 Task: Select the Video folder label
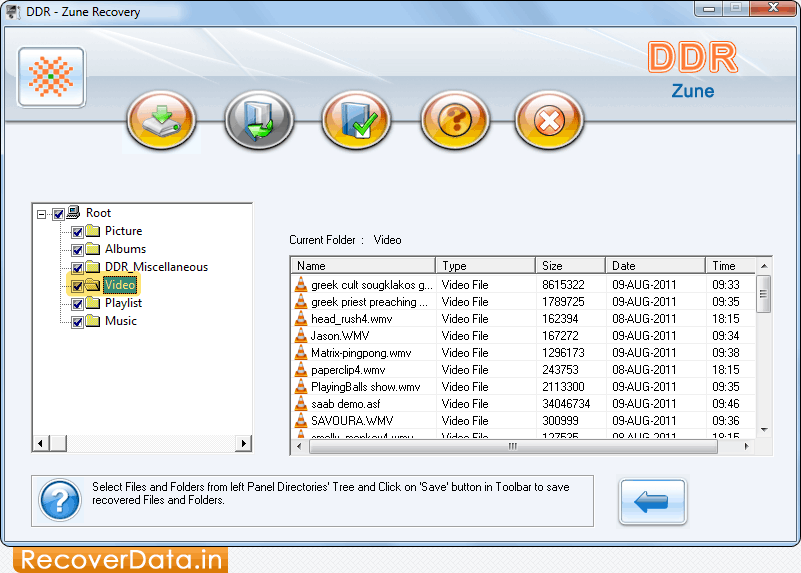click(x=120, y=285)
